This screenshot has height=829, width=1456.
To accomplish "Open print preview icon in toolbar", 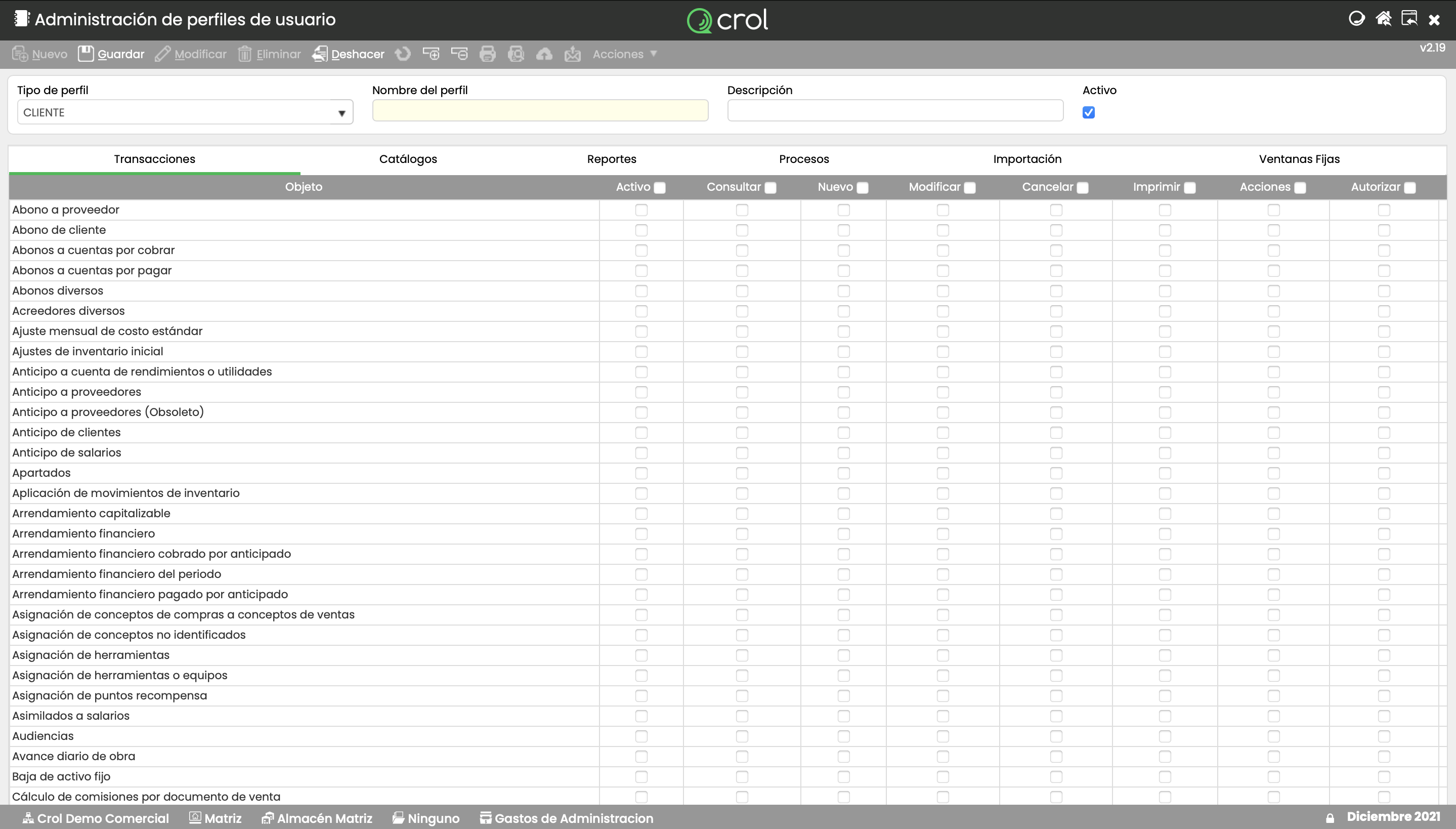I will pos(516,54).
